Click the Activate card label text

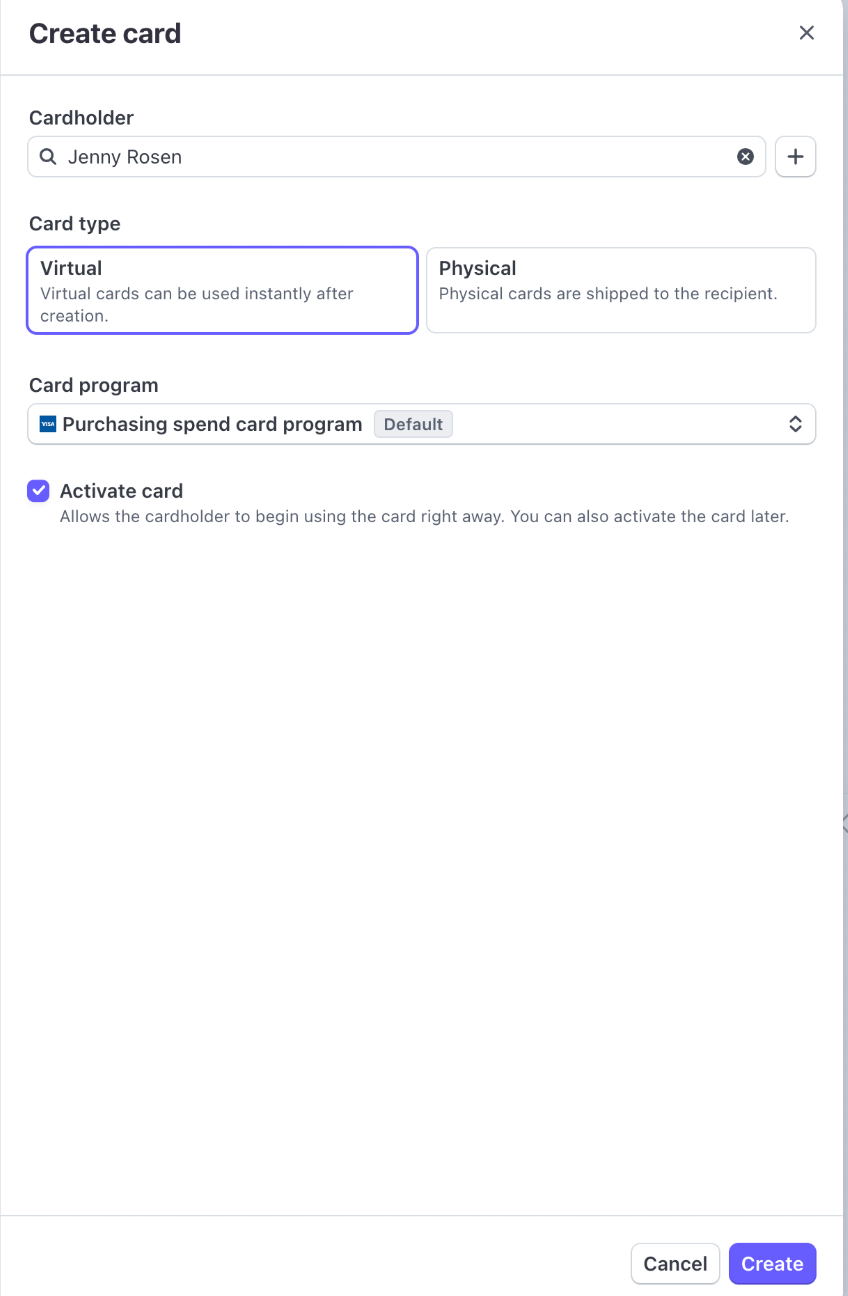[121, 491]
